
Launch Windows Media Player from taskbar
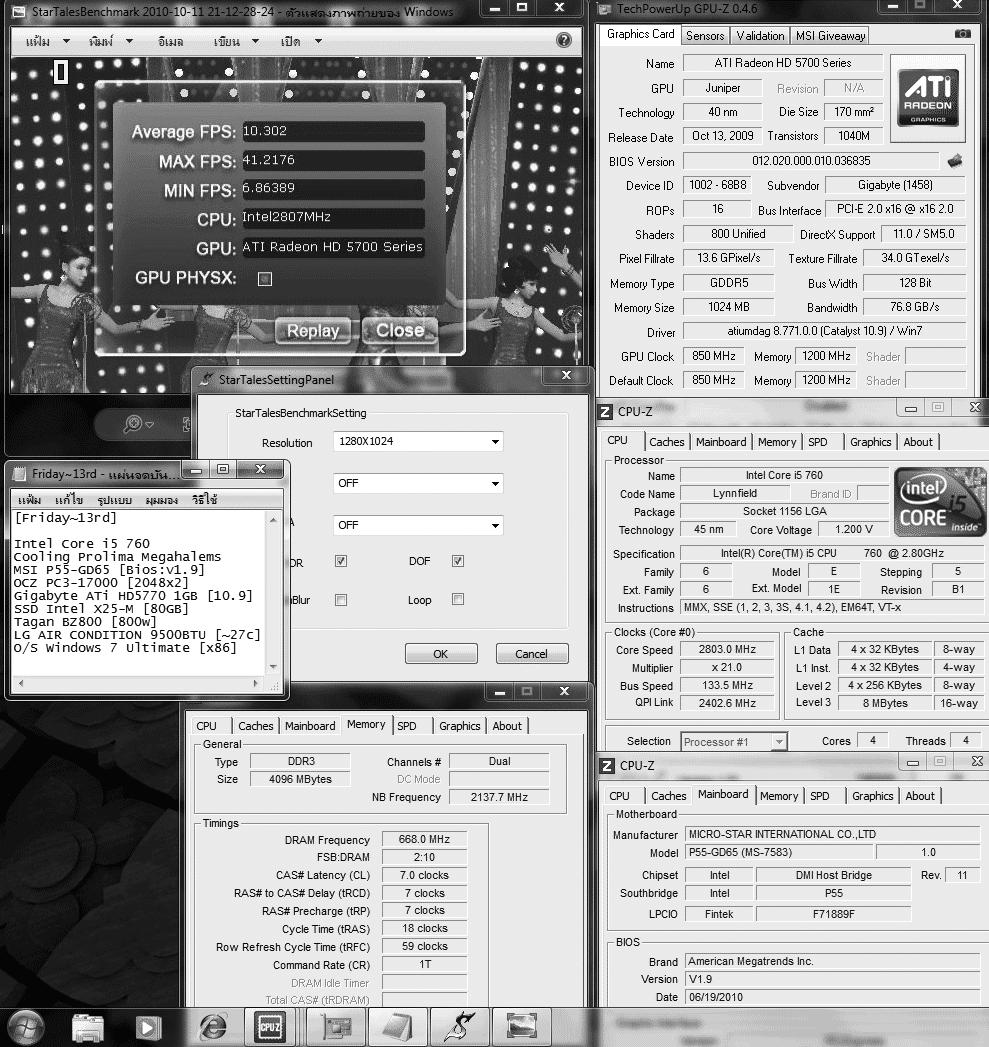point(148,1027)
